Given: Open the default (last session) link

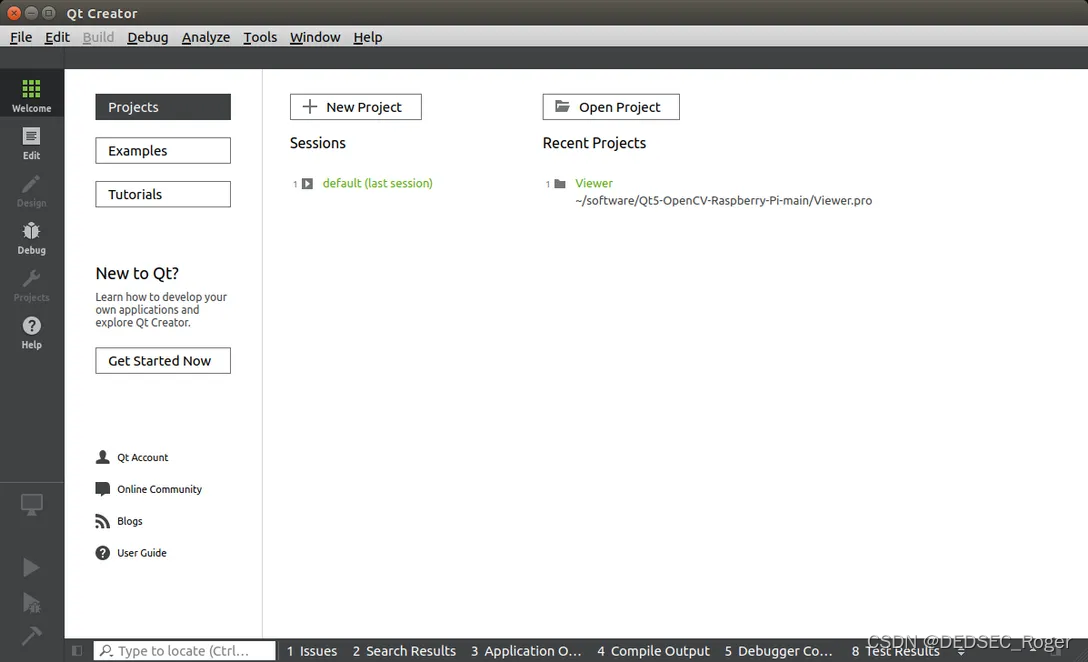Looking at the screenshot, I should tap(377, 183).
